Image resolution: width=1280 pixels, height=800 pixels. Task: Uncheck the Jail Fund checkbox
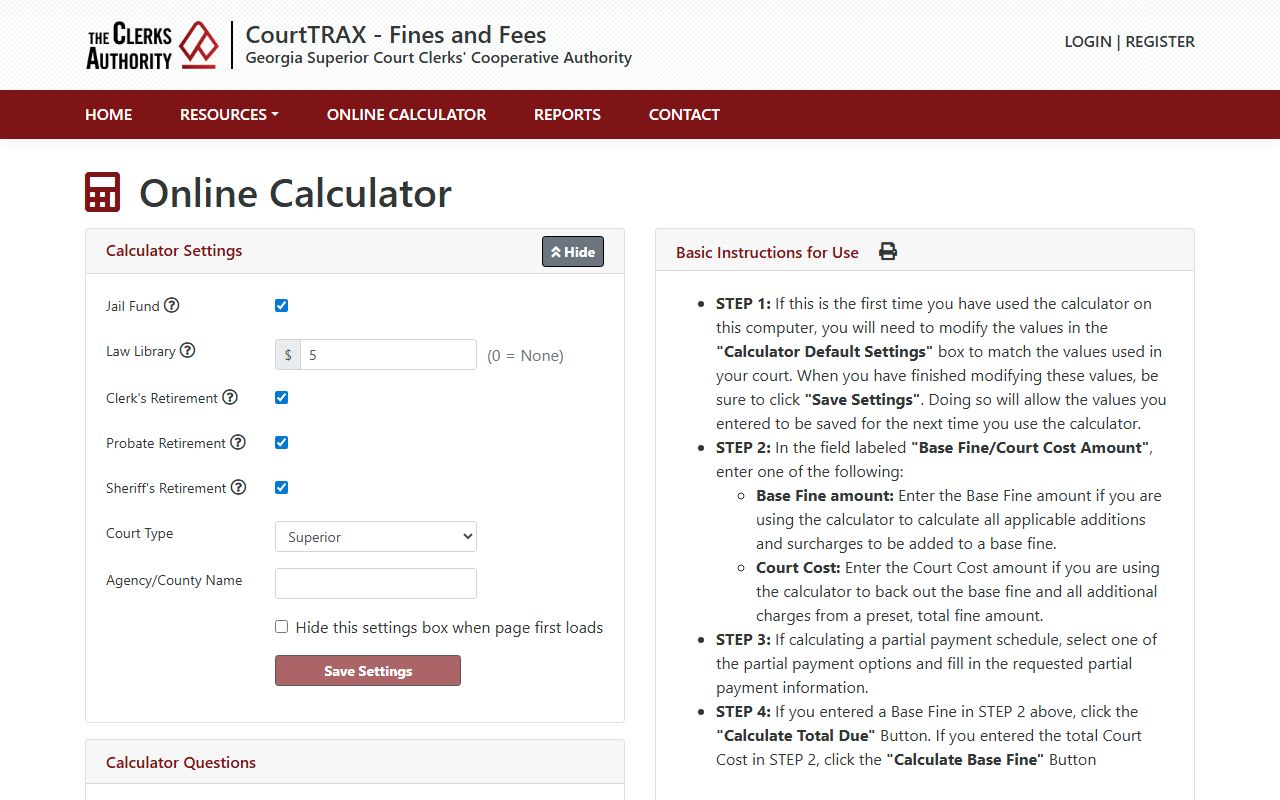tap(281, 305)
